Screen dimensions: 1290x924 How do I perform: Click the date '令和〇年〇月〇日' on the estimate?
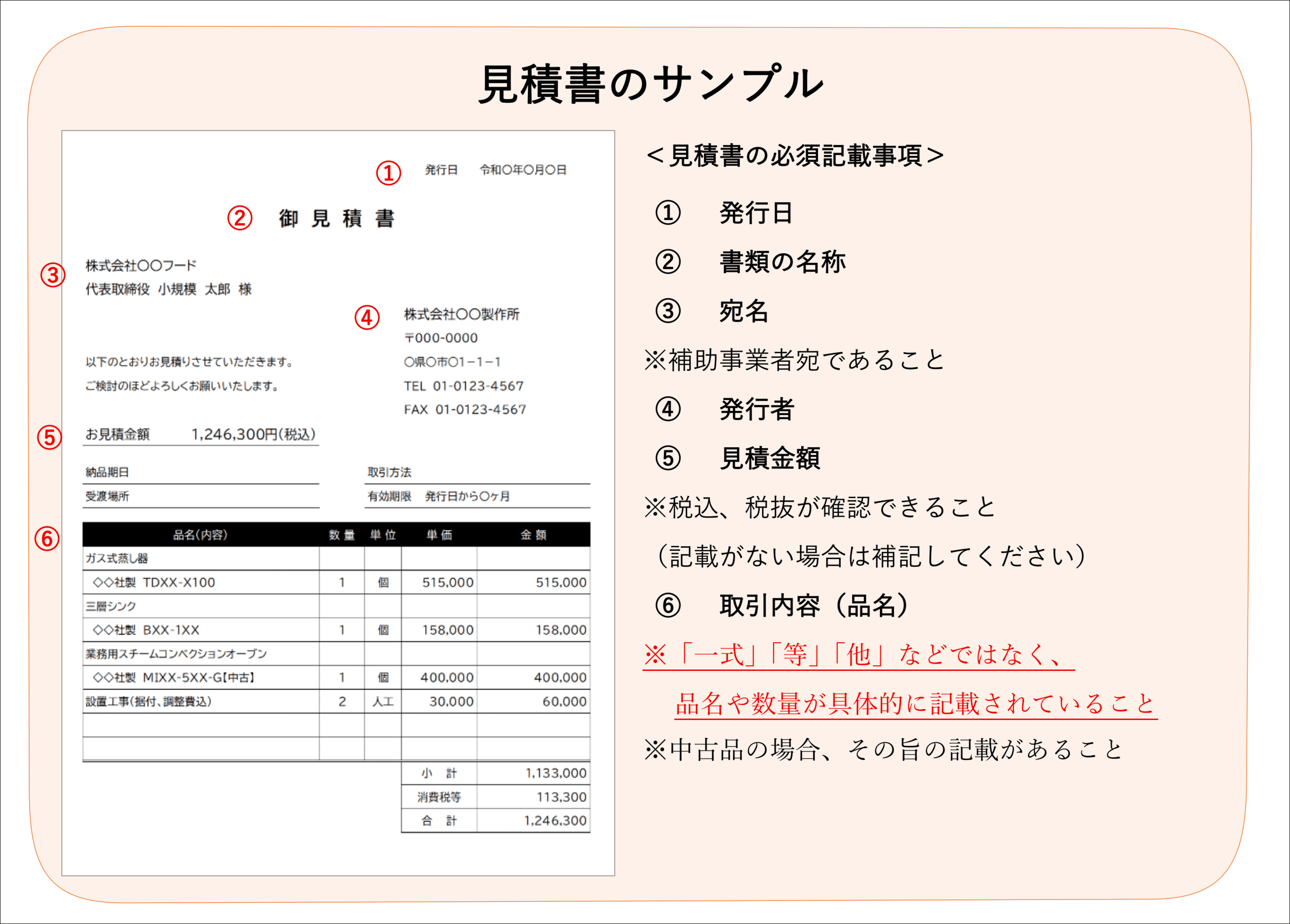click(523, 170)
